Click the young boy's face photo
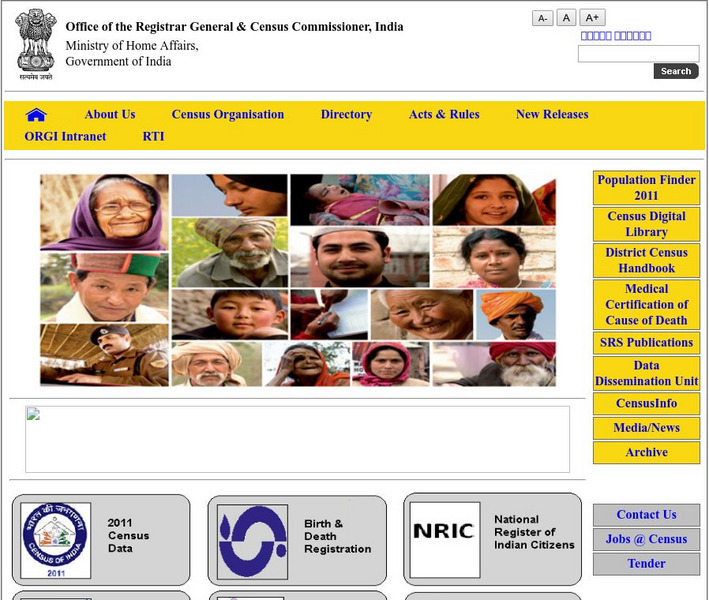The width and height of the screenshot is (709, 600). [x=230, y=315]
